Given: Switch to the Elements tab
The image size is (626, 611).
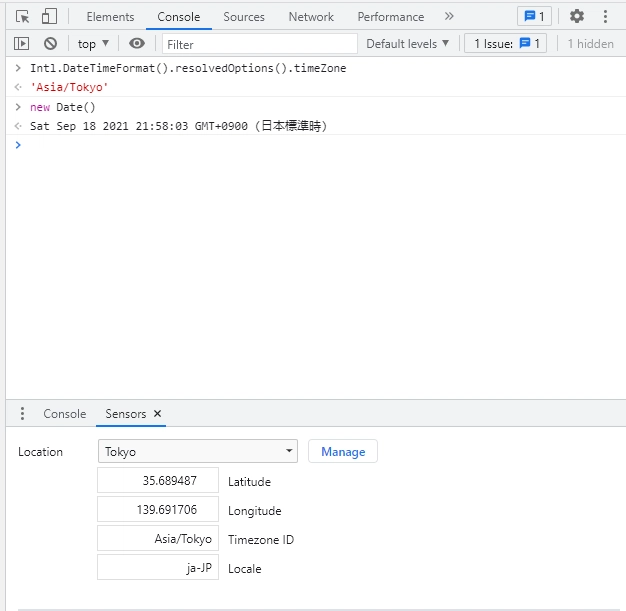Looking at the screenshot, I should click(110, 17).
